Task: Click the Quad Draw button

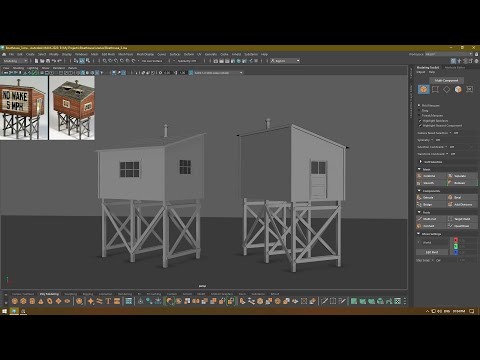Action: (462, 226)
